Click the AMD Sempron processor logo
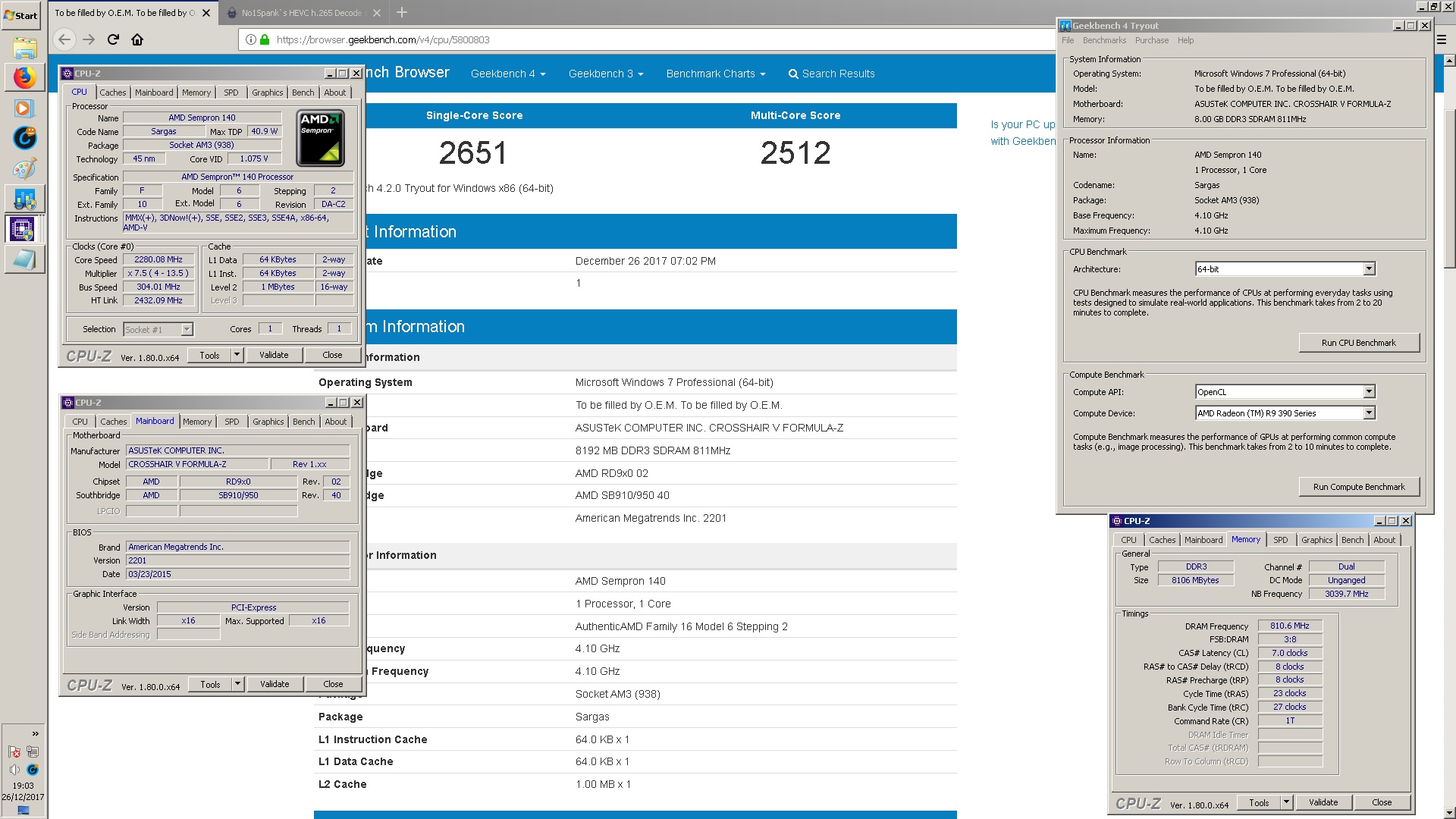This screenshot has height=819, width=1456. [x=321, y=138]
